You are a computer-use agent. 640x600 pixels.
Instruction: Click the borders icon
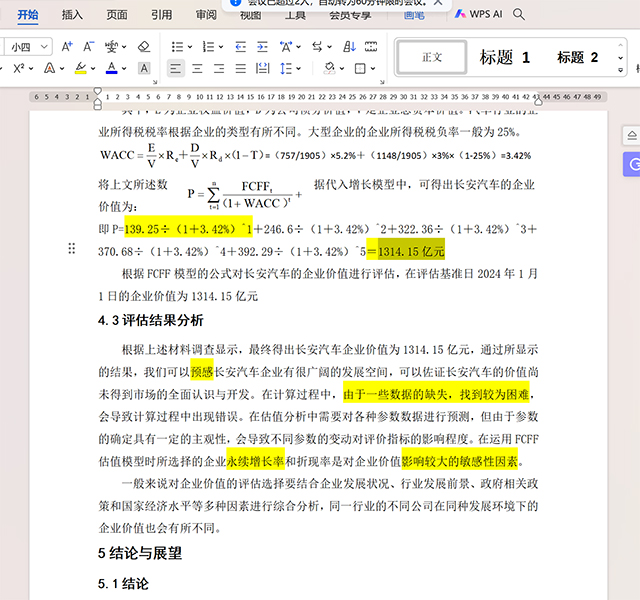[360, 68]
